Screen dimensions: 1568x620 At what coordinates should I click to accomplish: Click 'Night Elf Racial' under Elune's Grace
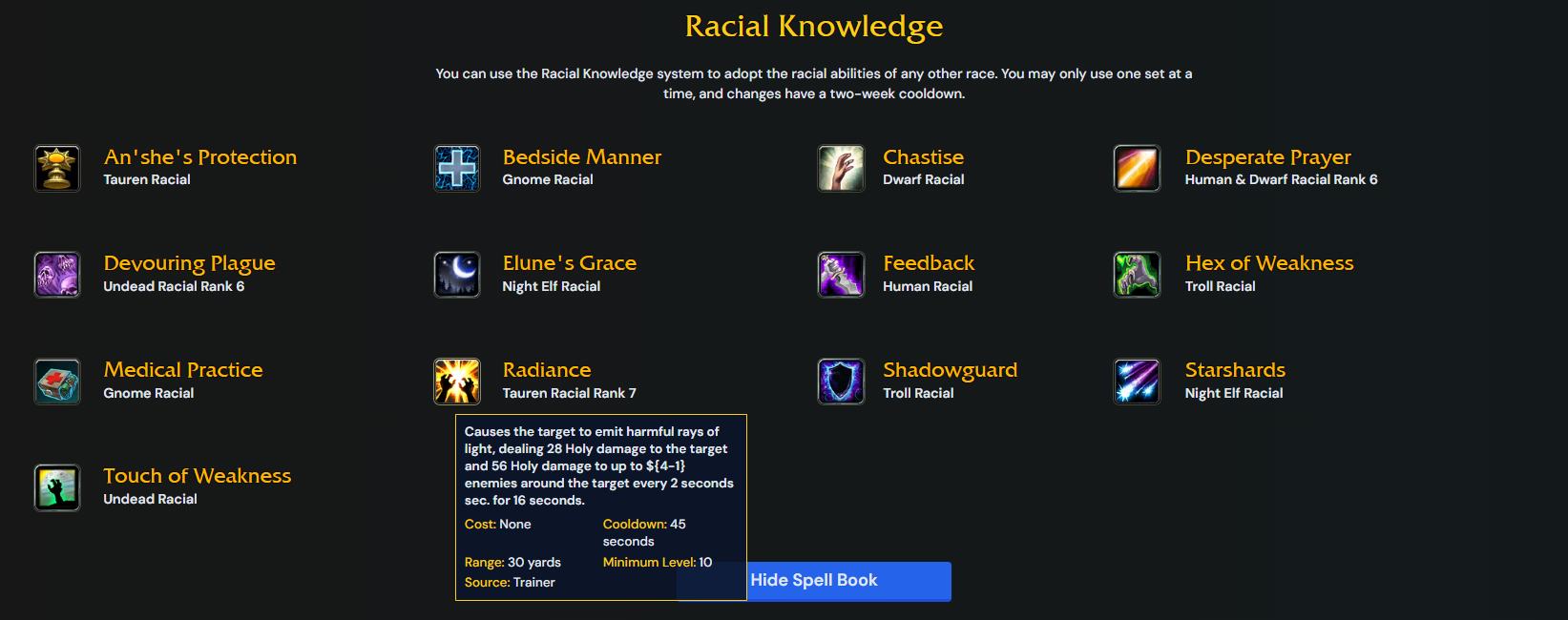coord(552,286)
